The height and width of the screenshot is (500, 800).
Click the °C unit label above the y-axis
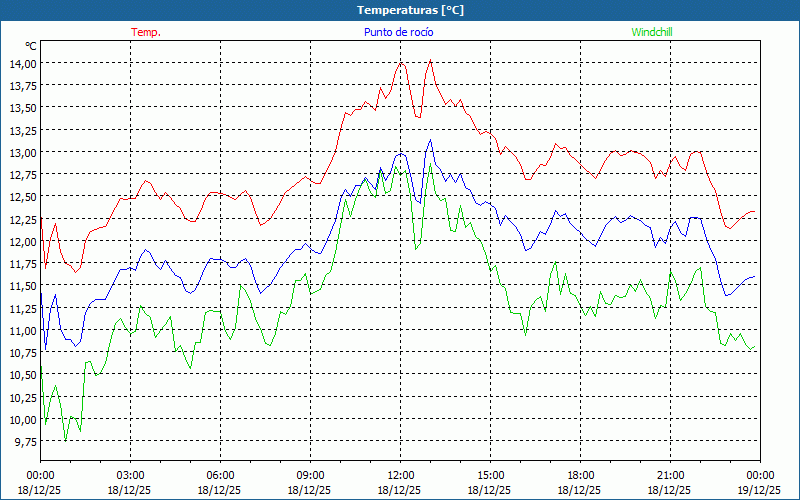tap(31, 46)
